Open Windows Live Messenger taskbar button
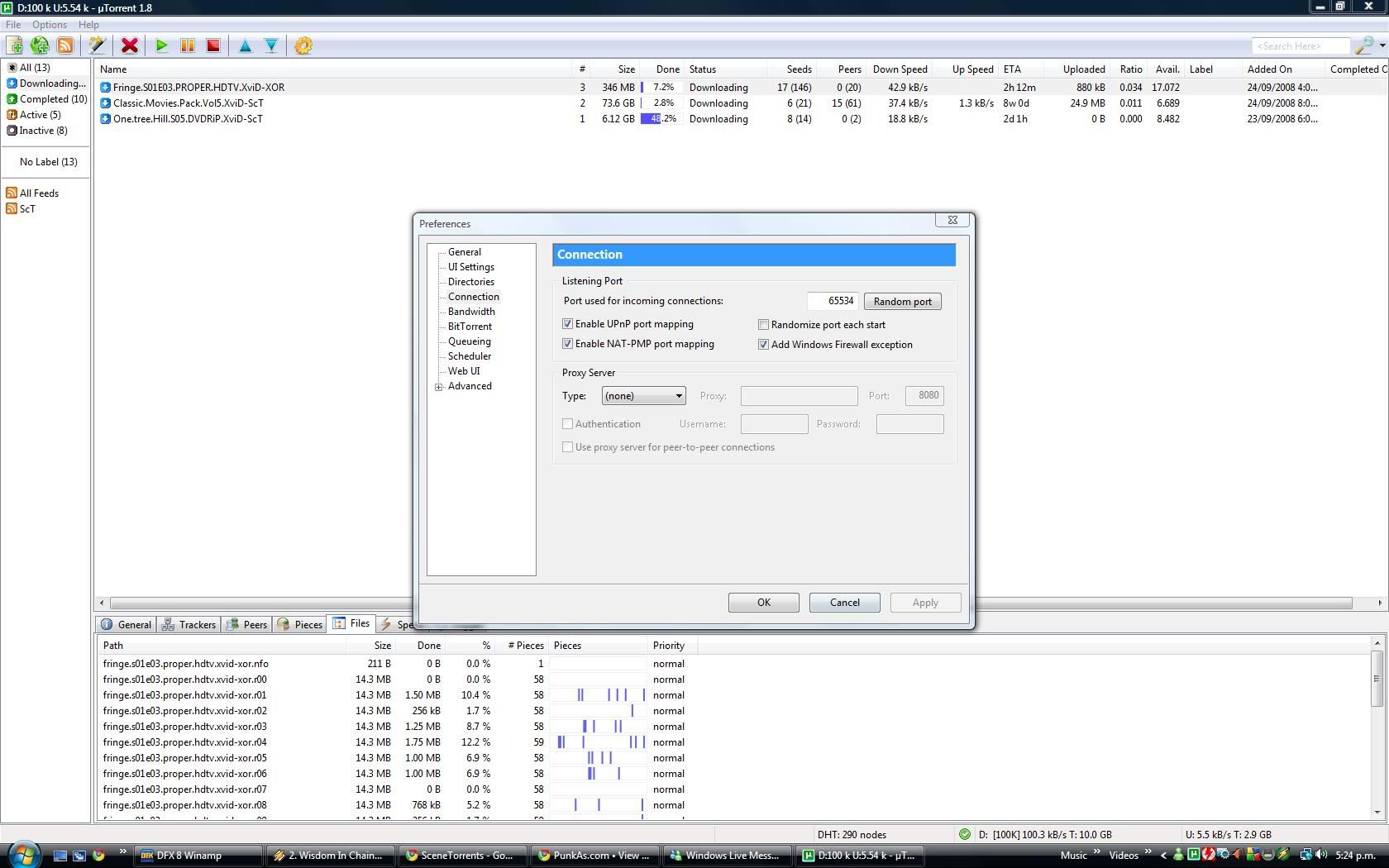Image resolution: width=1389 pixels, height=868 pixels. click(728, 856)
